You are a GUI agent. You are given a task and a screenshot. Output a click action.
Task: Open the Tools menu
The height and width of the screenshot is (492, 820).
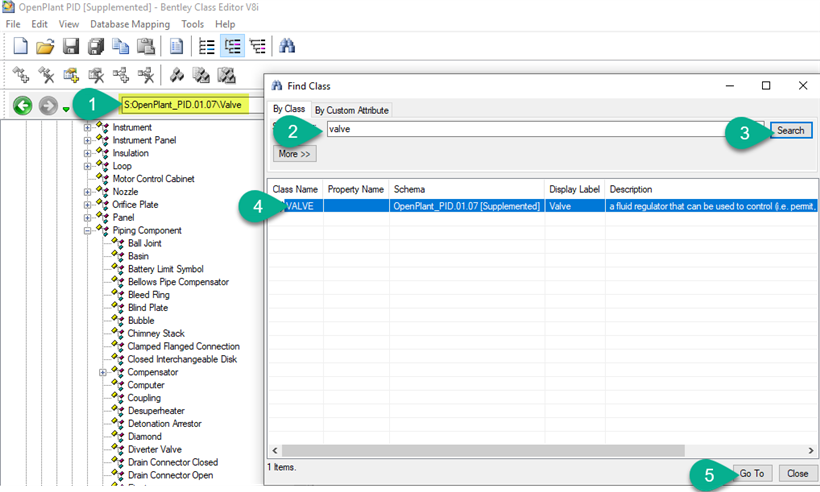(x=192, y=24)
